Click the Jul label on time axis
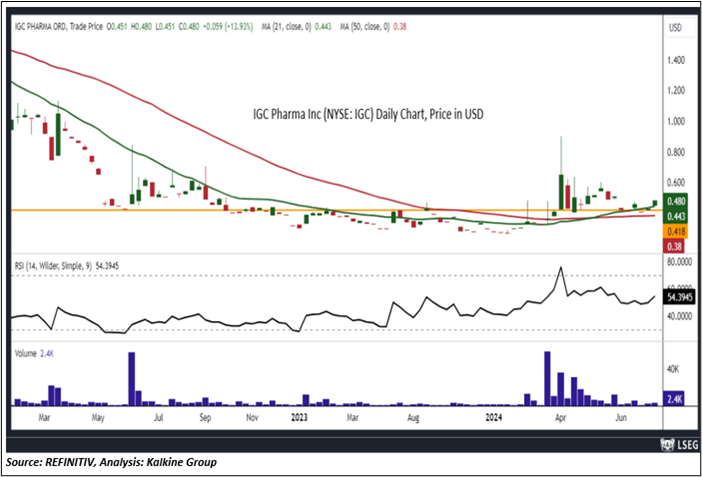 [x=158, y=417]
